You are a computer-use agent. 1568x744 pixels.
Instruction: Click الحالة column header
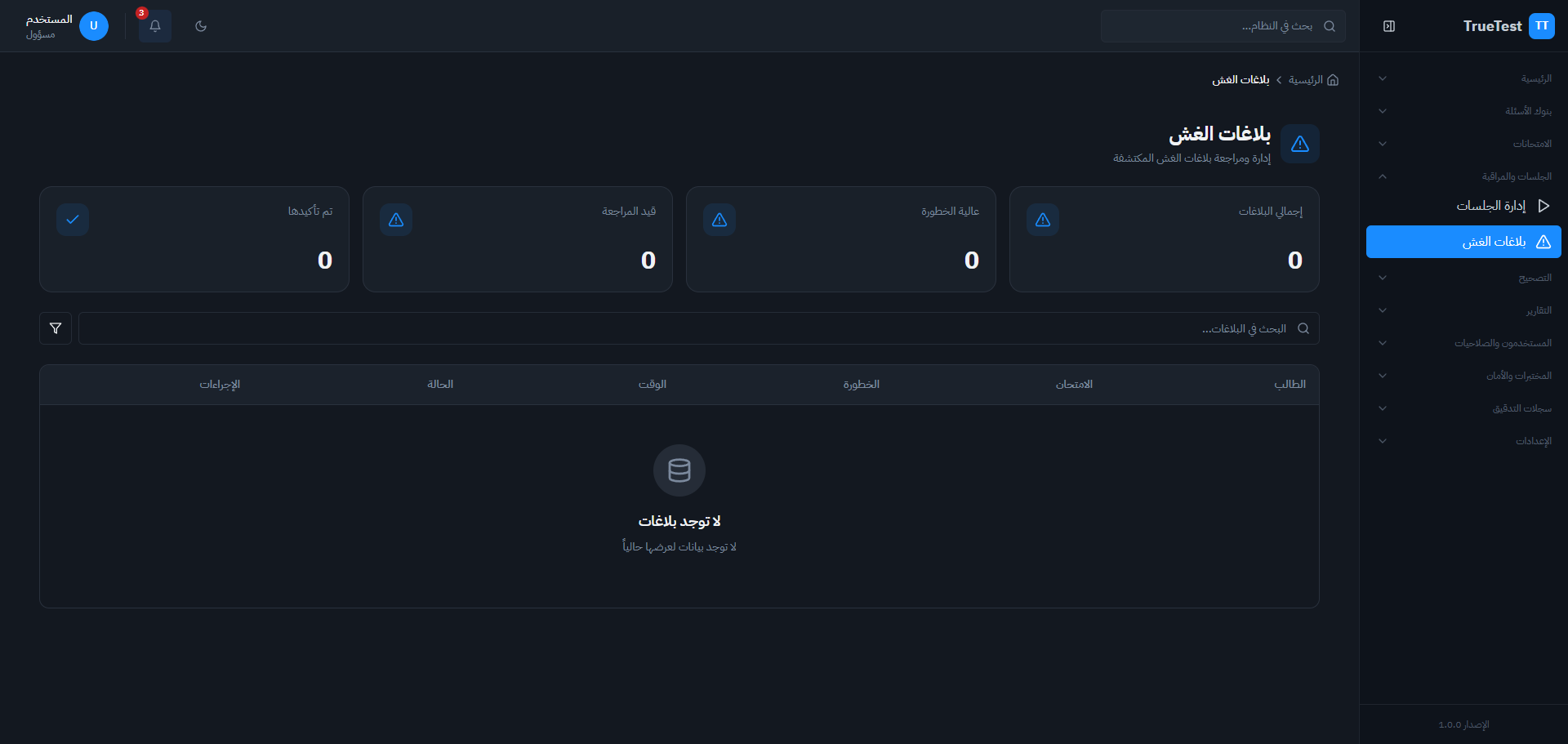tap(440, 385)
